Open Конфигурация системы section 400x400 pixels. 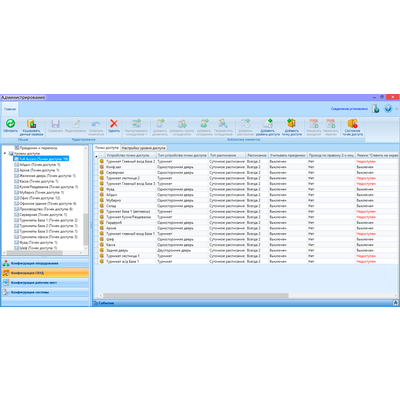(45, 292)
